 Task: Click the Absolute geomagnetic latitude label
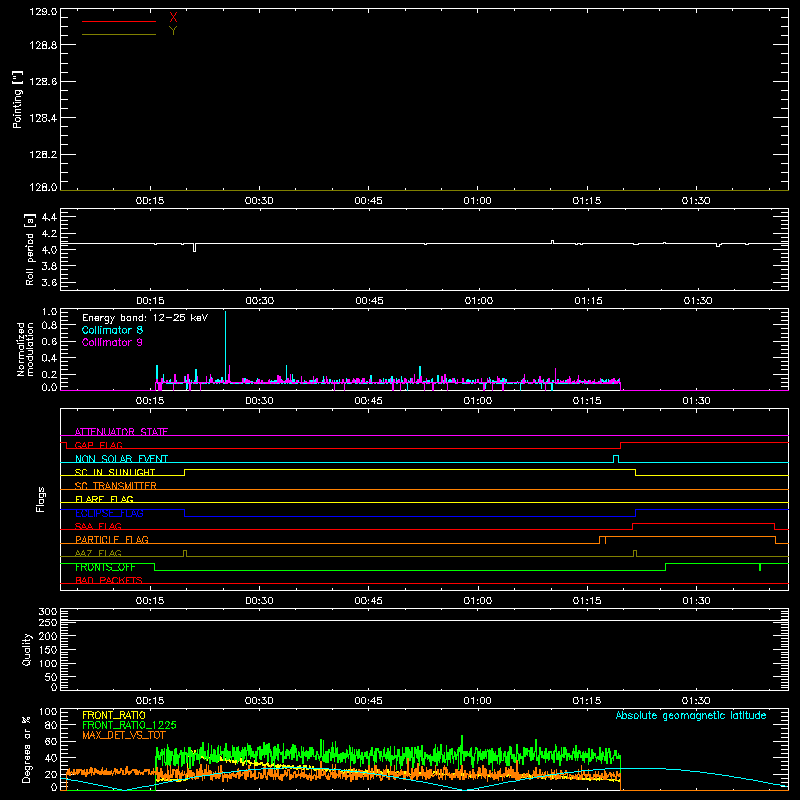click(691, 716)
